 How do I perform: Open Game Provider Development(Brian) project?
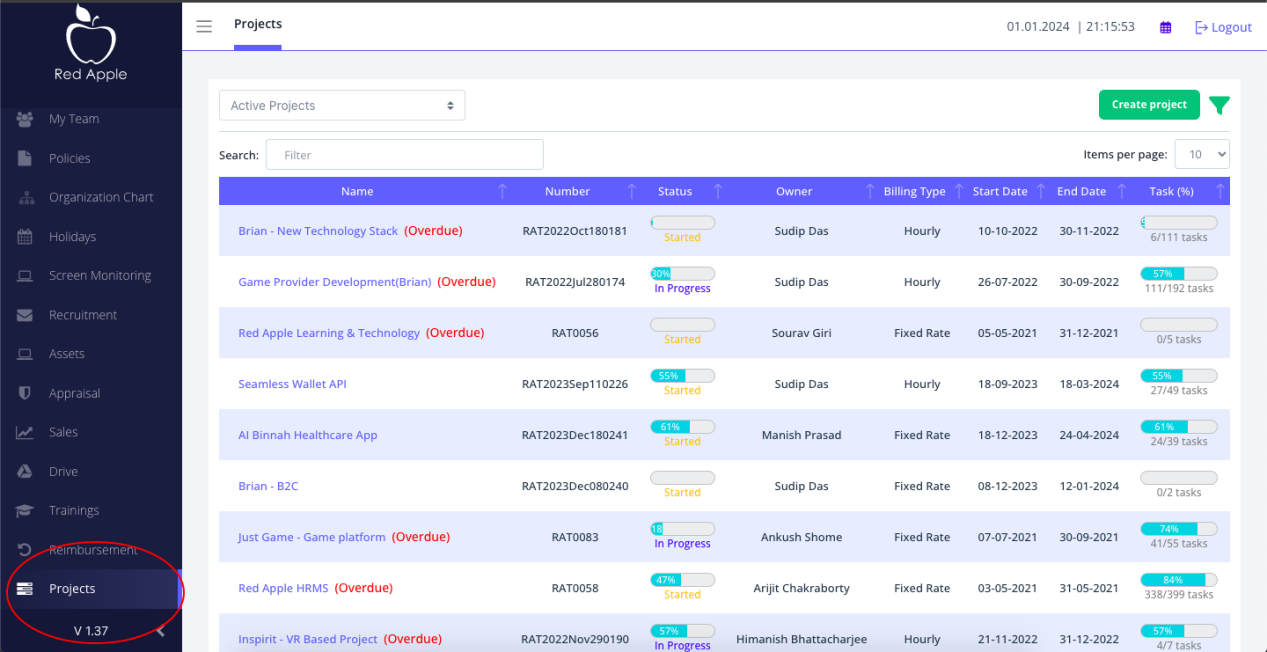pyautogui.click(x=335, y=282)
